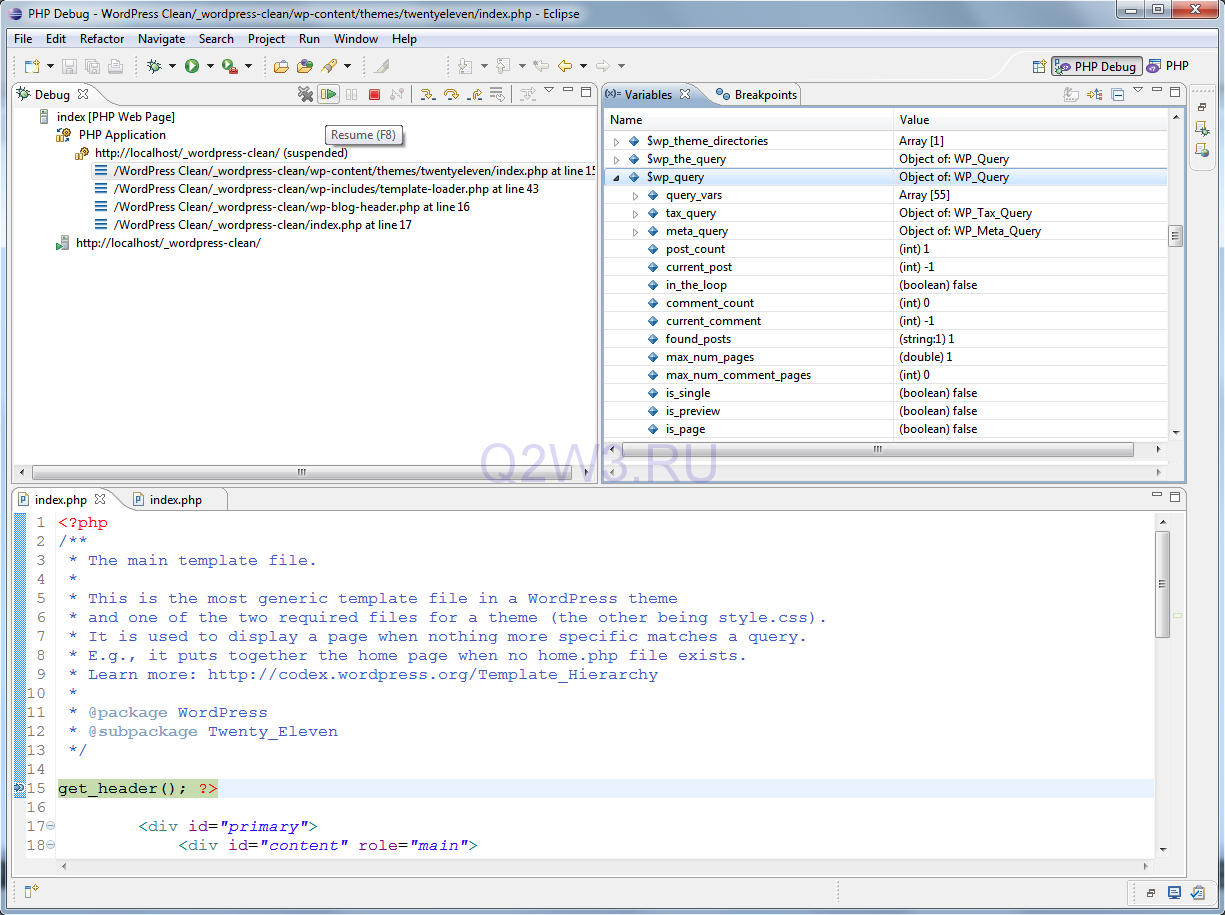Click Show Logical Structure icon in Variables

pyautogui.click(x=1095, y=95)
